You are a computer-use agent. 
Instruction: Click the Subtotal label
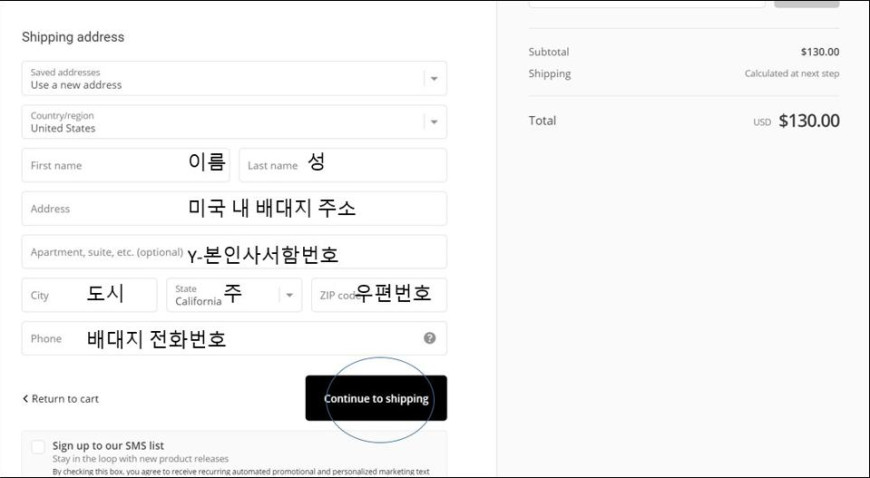pos(549,52)
